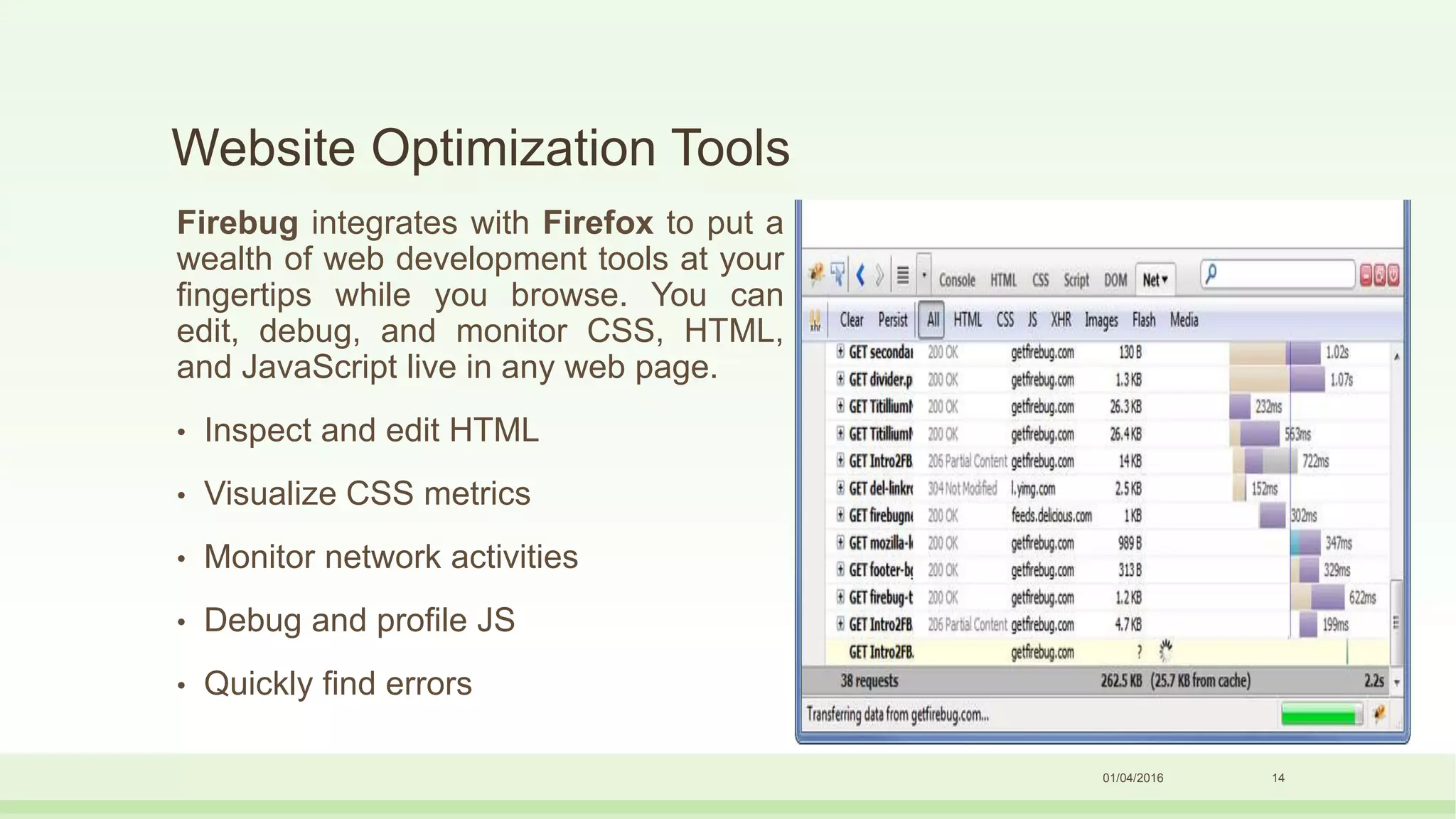Open the DOM panel tab
This screenshot has width=1456, height=819.
[1115, 280]
